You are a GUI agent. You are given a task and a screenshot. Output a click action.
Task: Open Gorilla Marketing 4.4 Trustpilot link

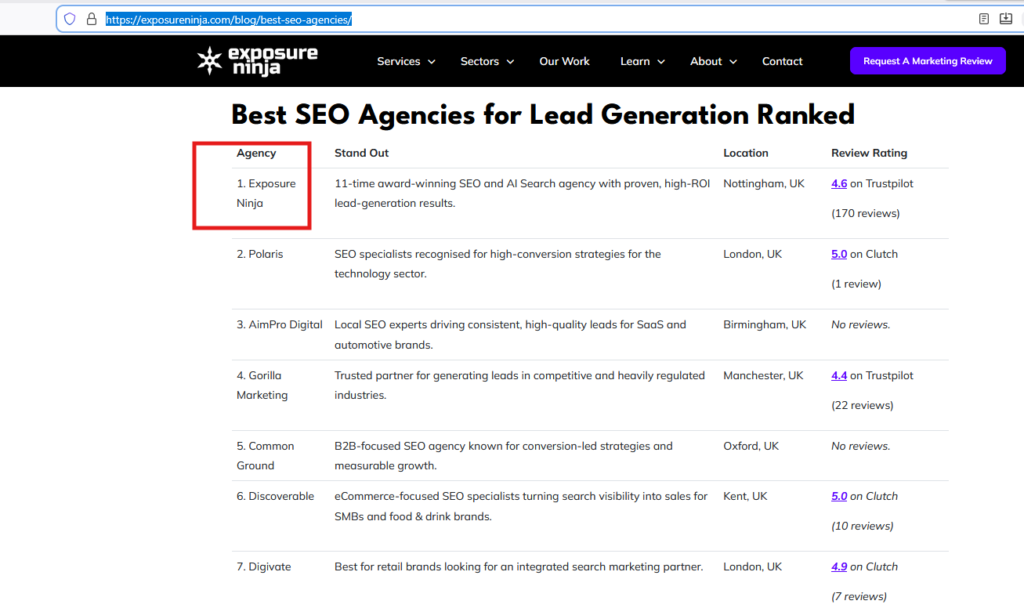click(839, 376)
